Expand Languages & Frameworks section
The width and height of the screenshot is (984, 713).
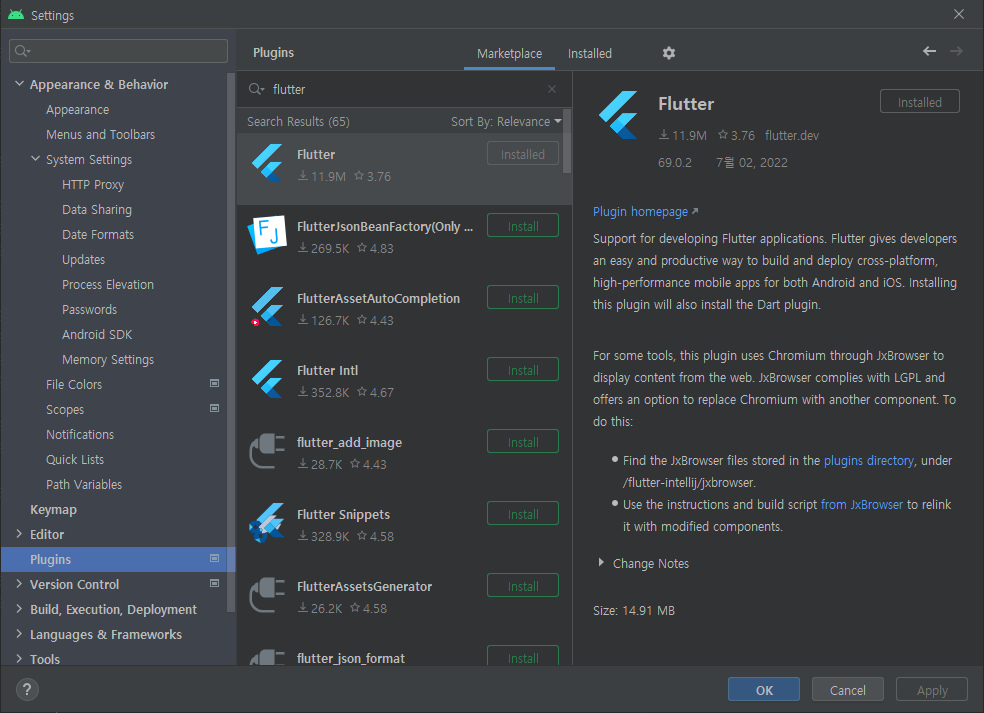coord(19,635)
